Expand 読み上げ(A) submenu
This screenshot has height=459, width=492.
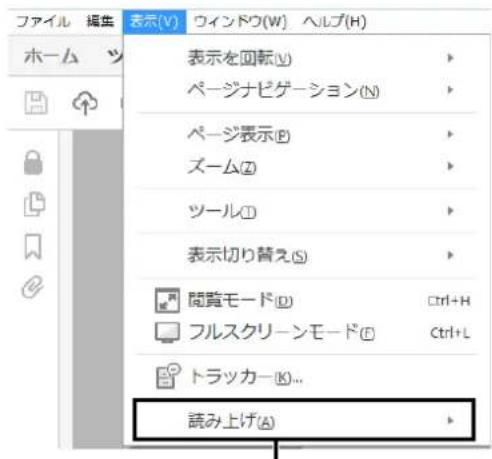click(x=304, y=420)
